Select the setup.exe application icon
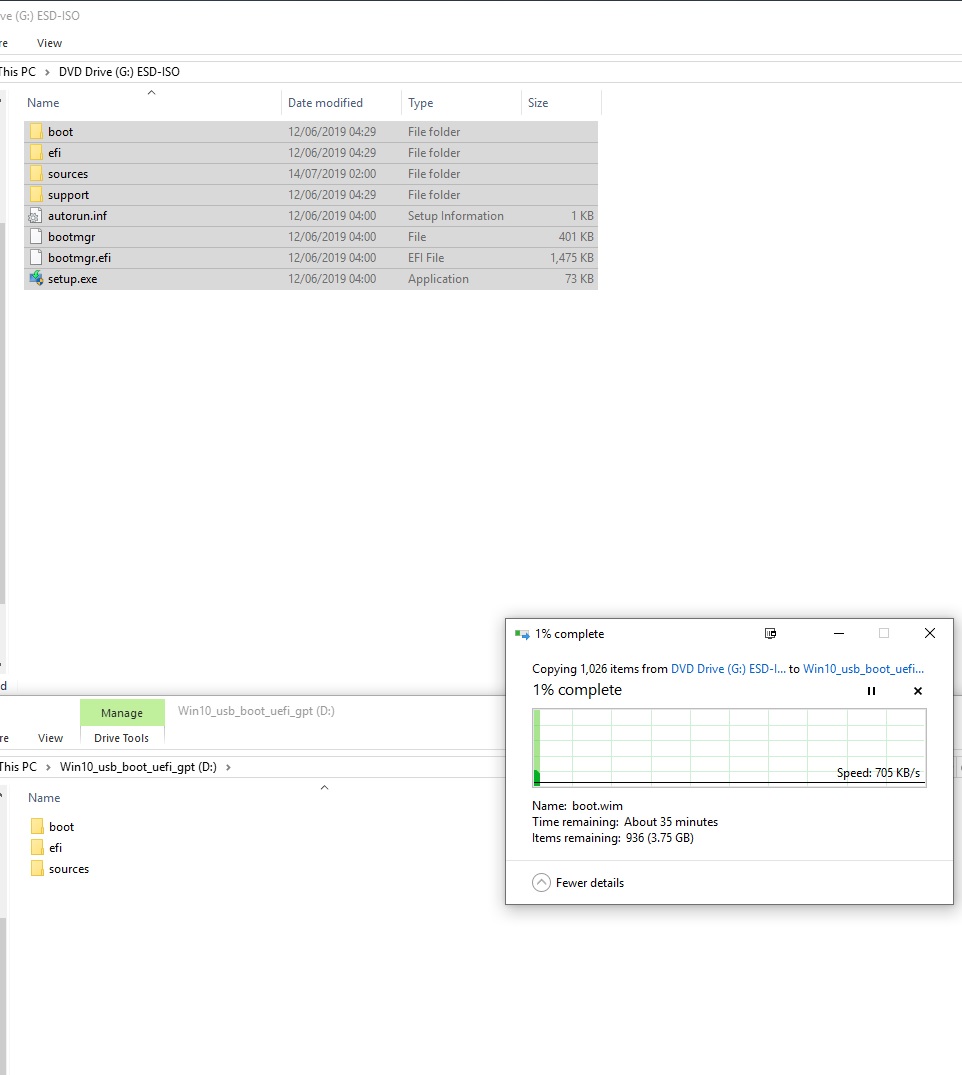 36,278
